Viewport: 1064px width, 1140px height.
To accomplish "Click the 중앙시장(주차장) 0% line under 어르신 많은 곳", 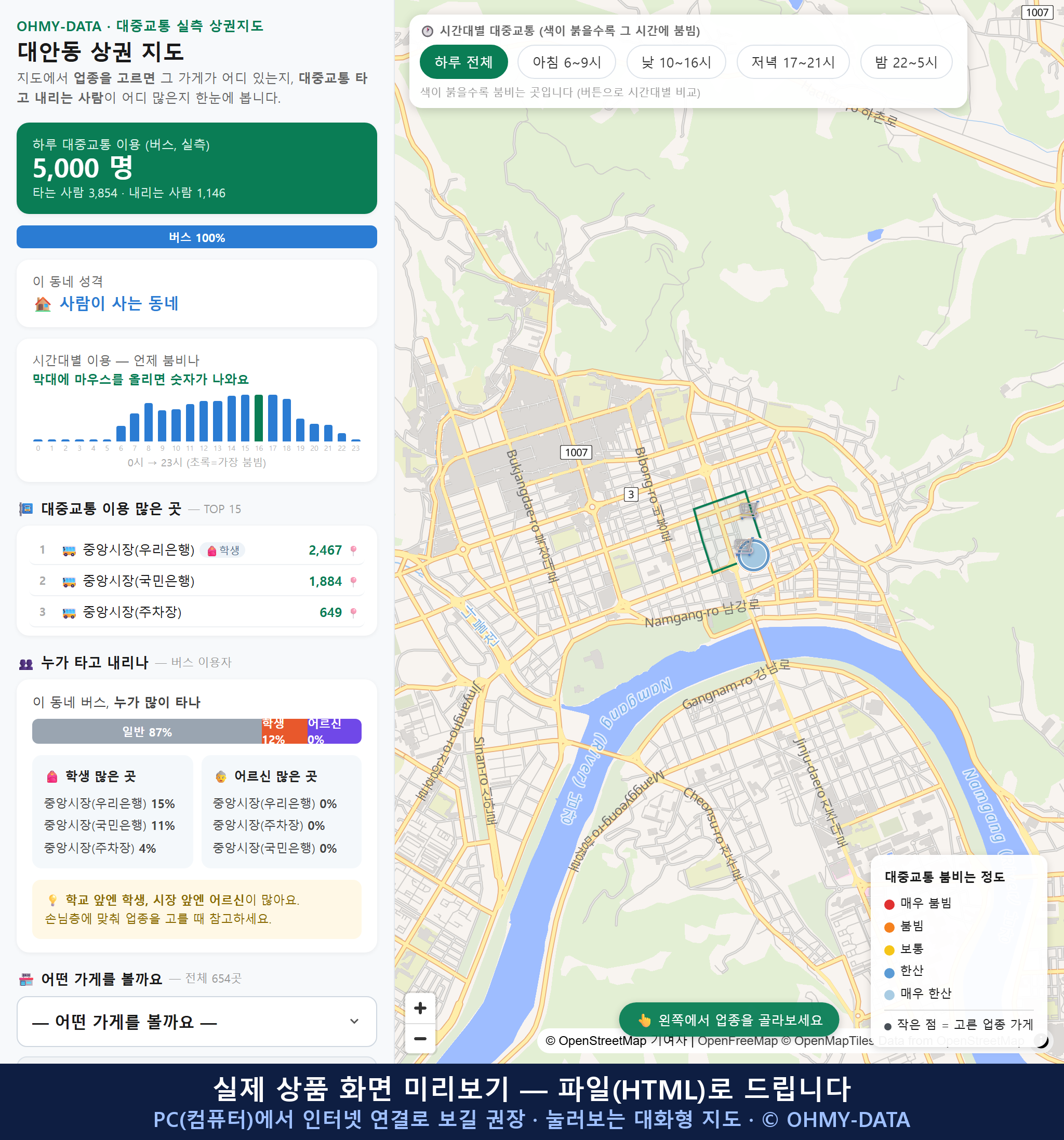I will click(269, 826).
